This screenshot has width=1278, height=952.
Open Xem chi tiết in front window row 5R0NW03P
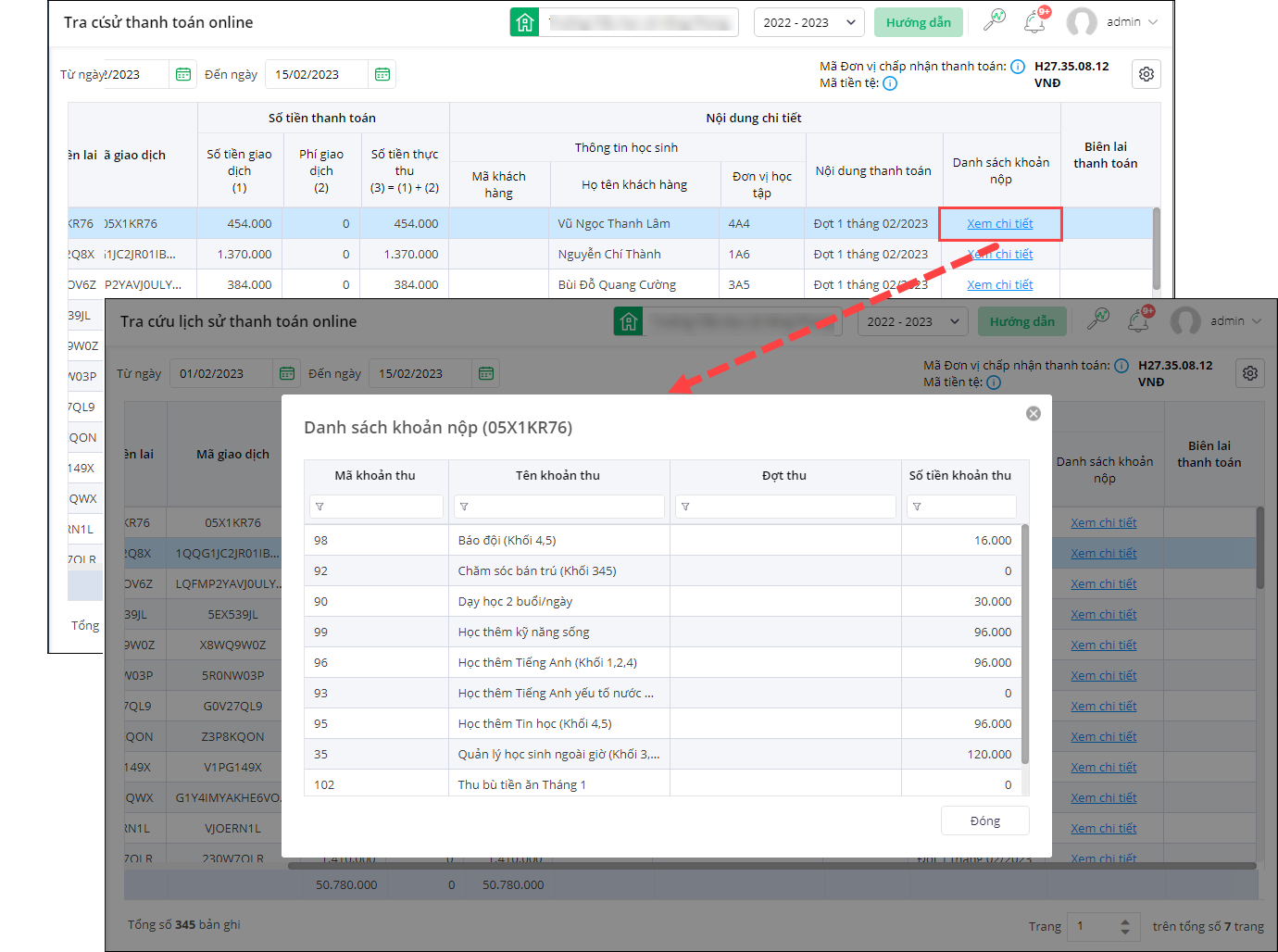1104,675
